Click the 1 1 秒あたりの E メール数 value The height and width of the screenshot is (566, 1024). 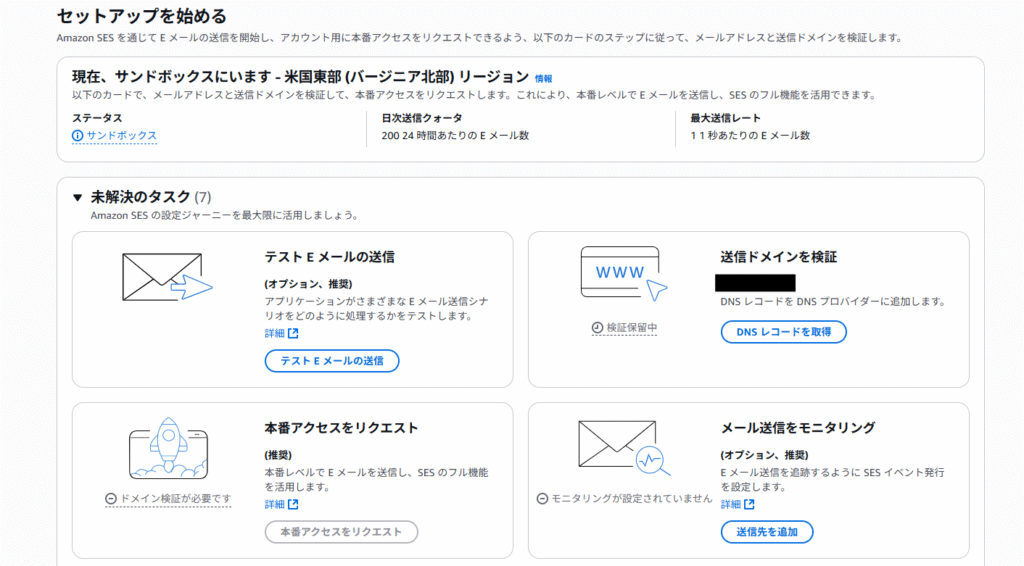click(x=750, y=136)
